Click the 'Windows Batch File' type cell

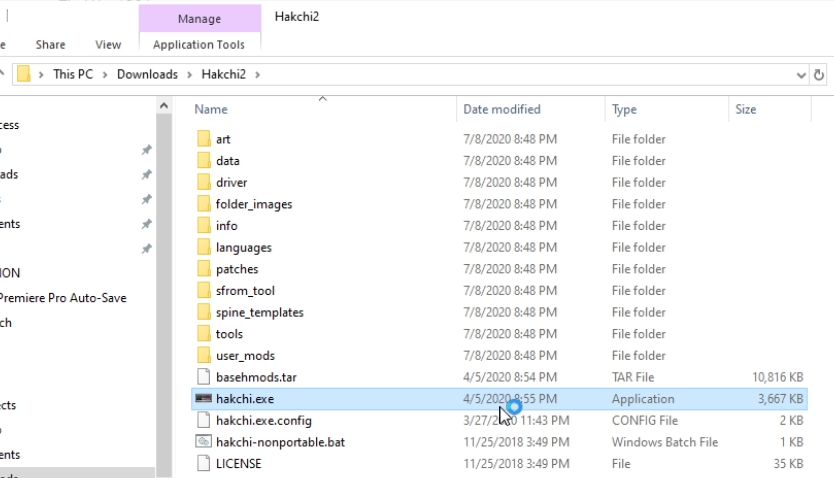tap(665, 442)
